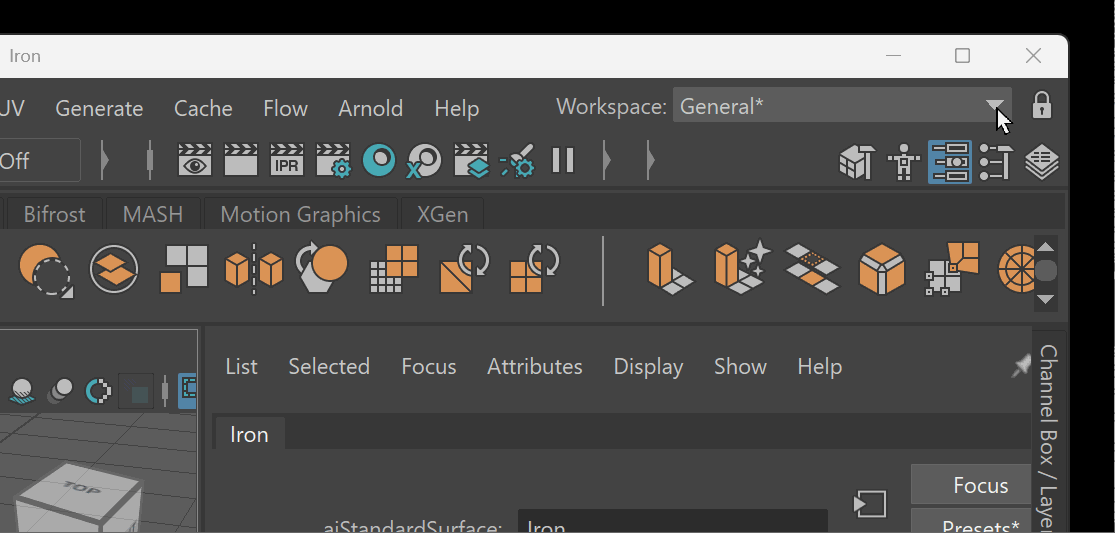
Task: Toggle the pin icon in Attribute Editor
Action: click(x=1020, y=367)
